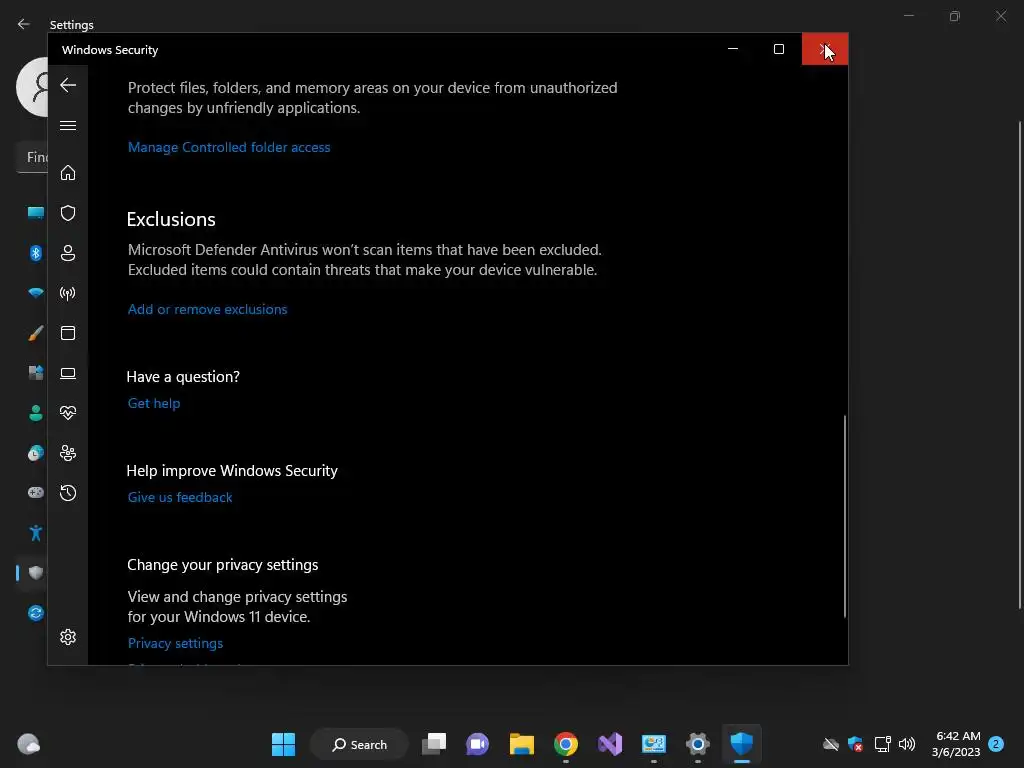The width and height of the screenshot is (1024, 768).
Task: Open App & browser control
Action: pos(68,333)
